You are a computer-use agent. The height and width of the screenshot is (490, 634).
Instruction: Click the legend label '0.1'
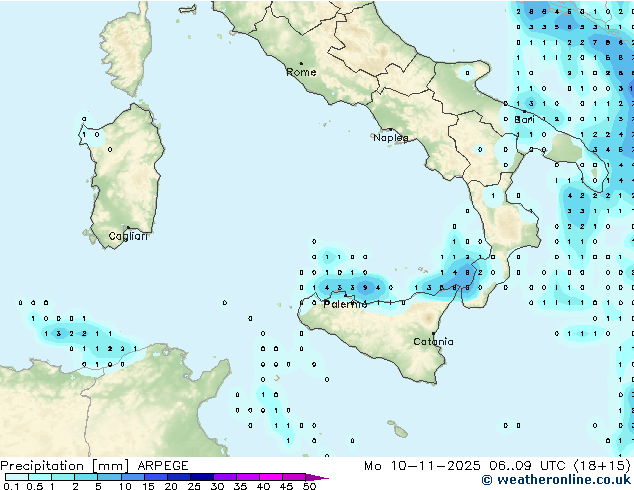11,486
